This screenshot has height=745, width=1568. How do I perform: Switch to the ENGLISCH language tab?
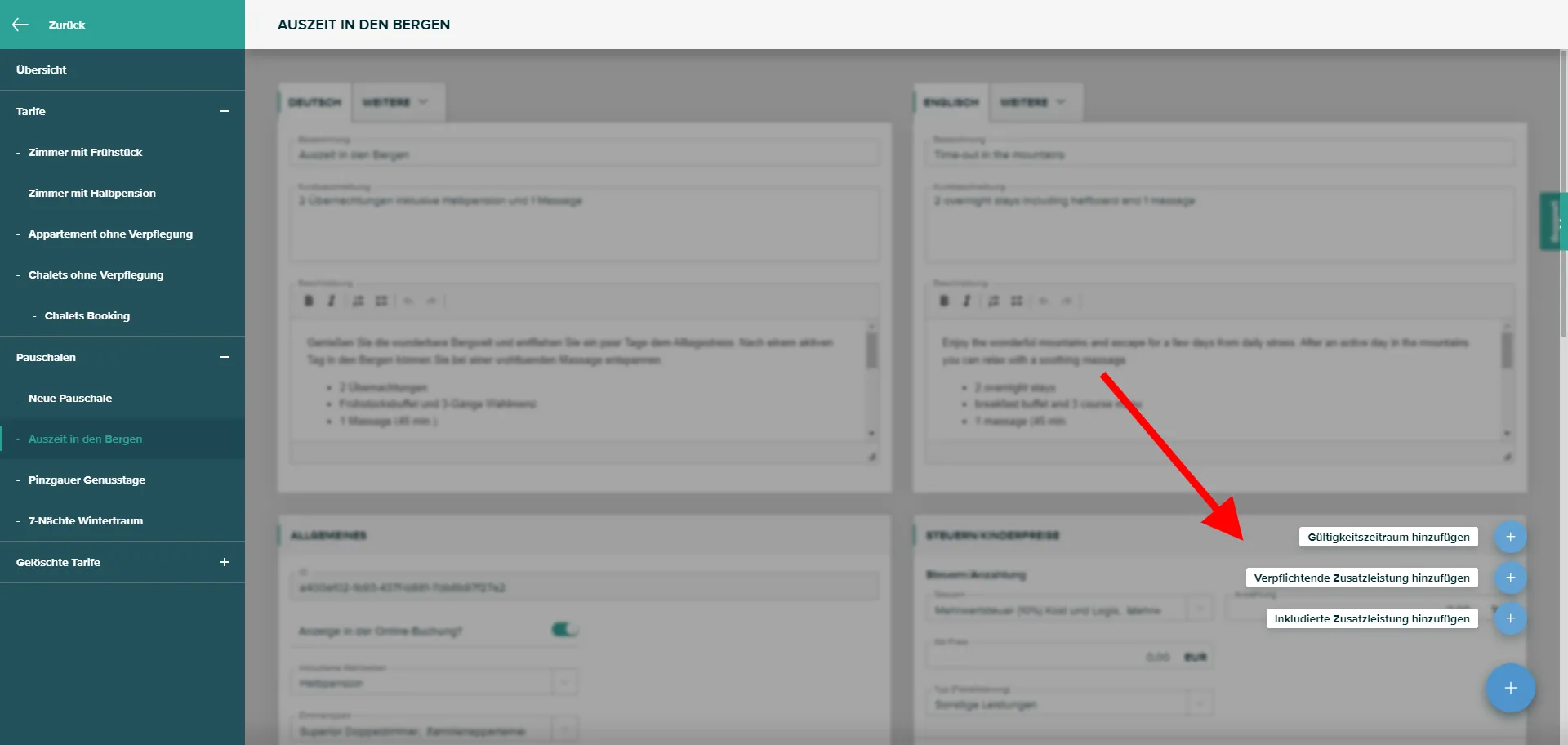(x=951, y=102)
